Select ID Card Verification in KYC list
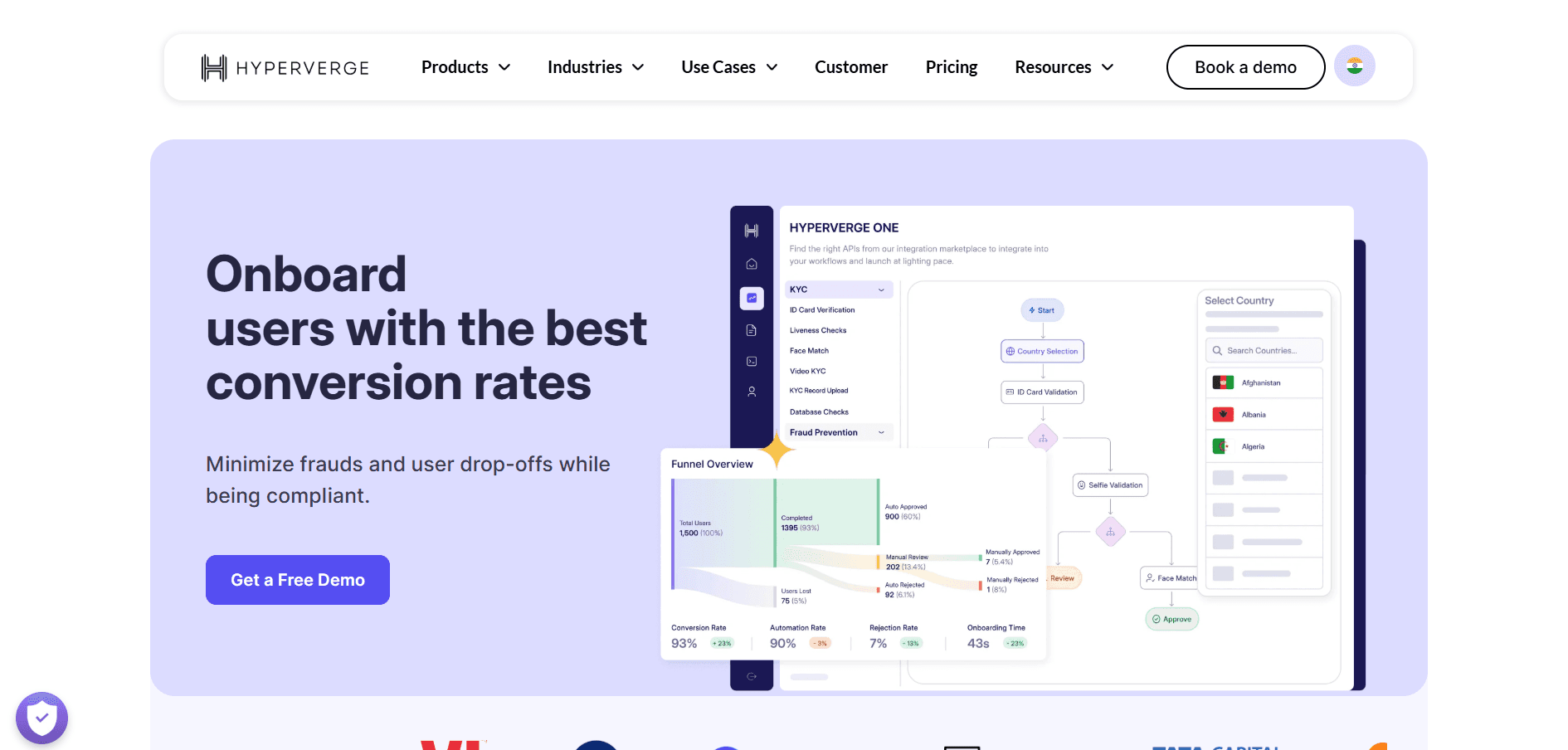The image size is (1568, 750). coord(822,310)
